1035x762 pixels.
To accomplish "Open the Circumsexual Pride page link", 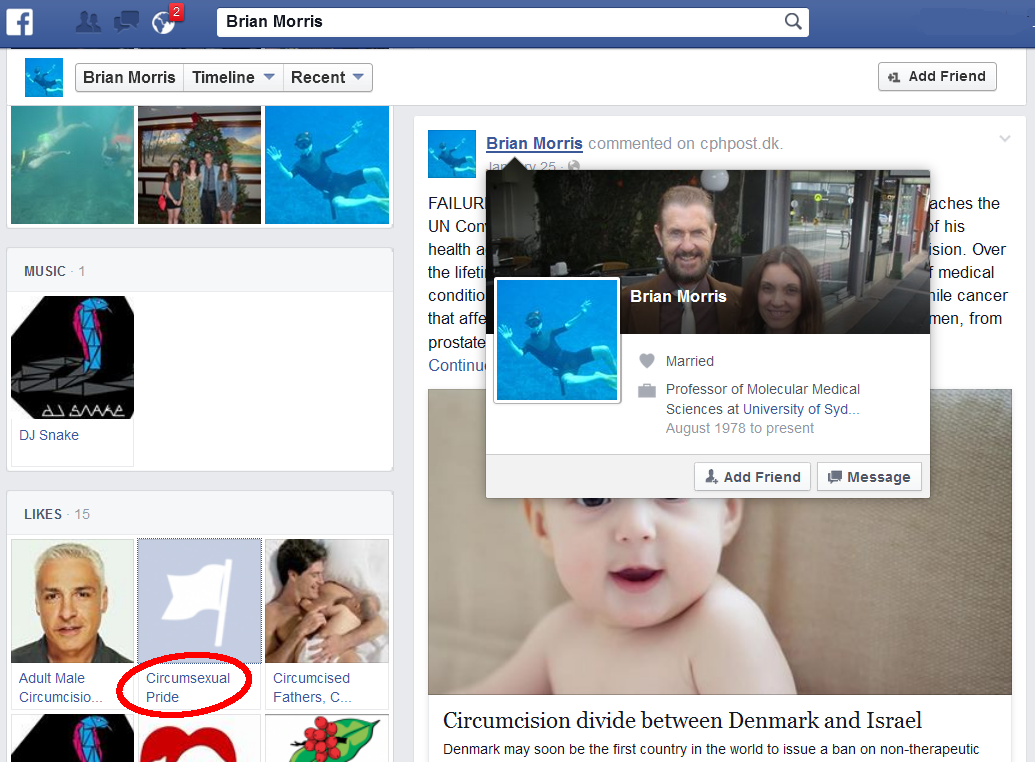I will 188,687.
